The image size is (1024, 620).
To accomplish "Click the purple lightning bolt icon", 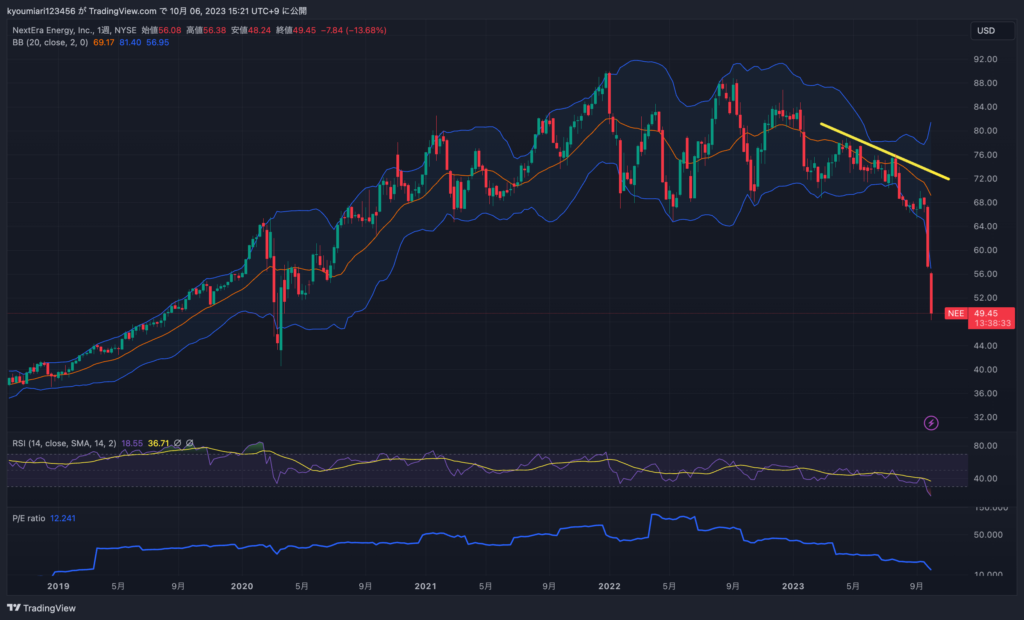I will click(x=931, y=423).
